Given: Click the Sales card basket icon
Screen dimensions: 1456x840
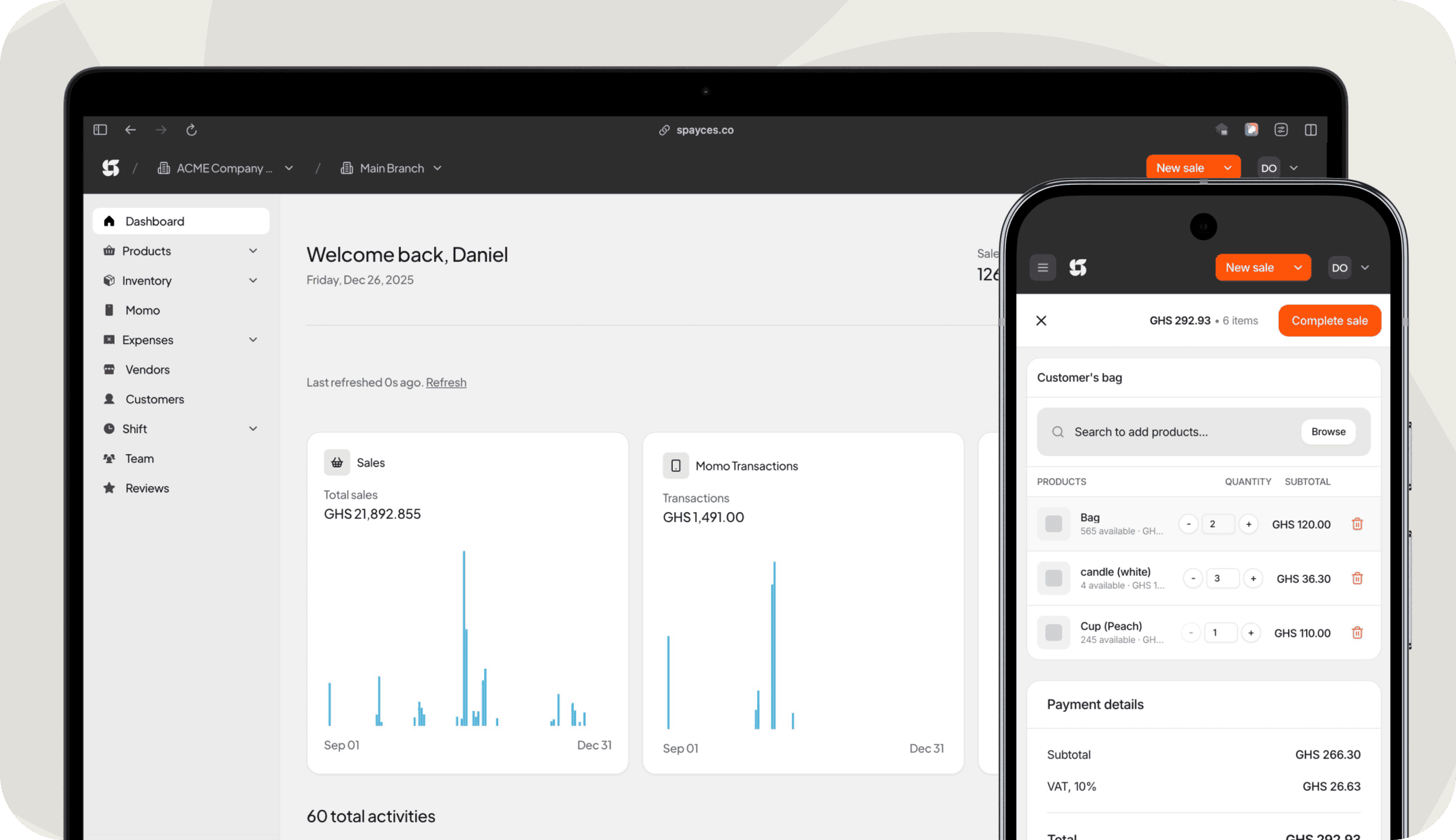Looking at the screenshot, I should point(337,462).
